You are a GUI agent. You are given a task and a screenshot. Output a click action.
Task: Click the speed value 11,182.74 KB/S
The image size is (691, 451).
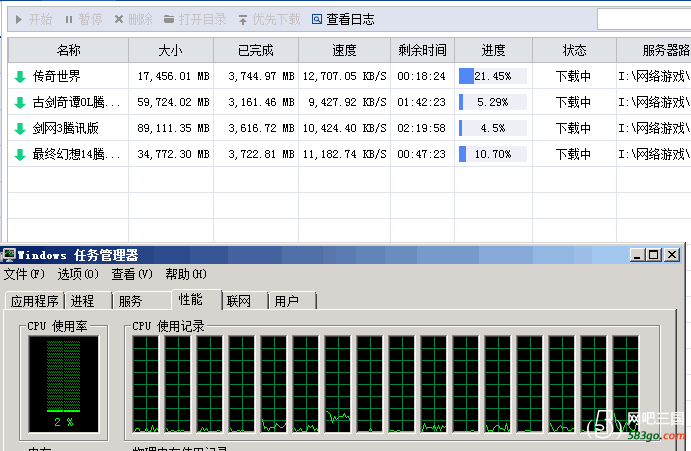(x=344, y=154)
